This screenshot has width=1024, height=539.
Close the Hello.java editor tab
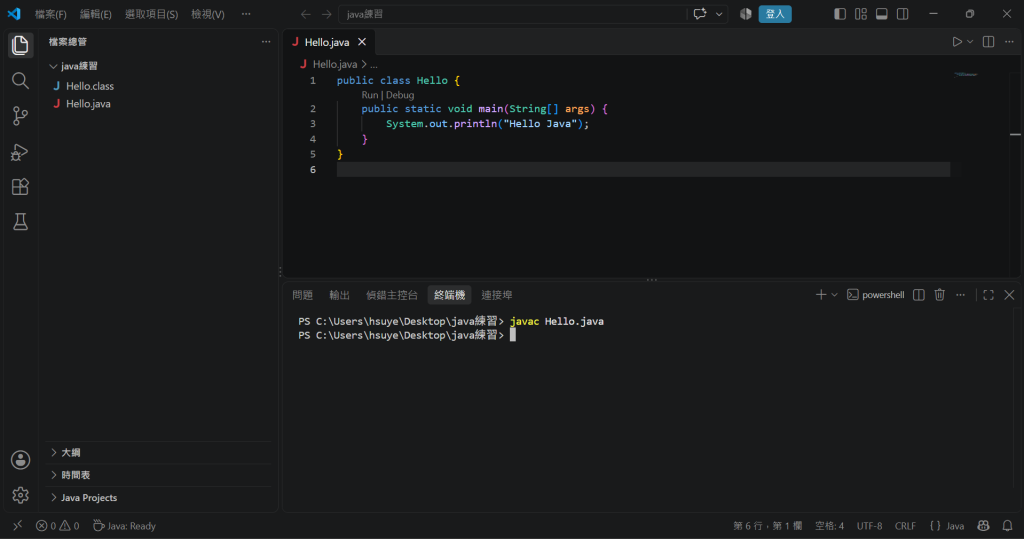pyautogui.click(x=362, y=42)
